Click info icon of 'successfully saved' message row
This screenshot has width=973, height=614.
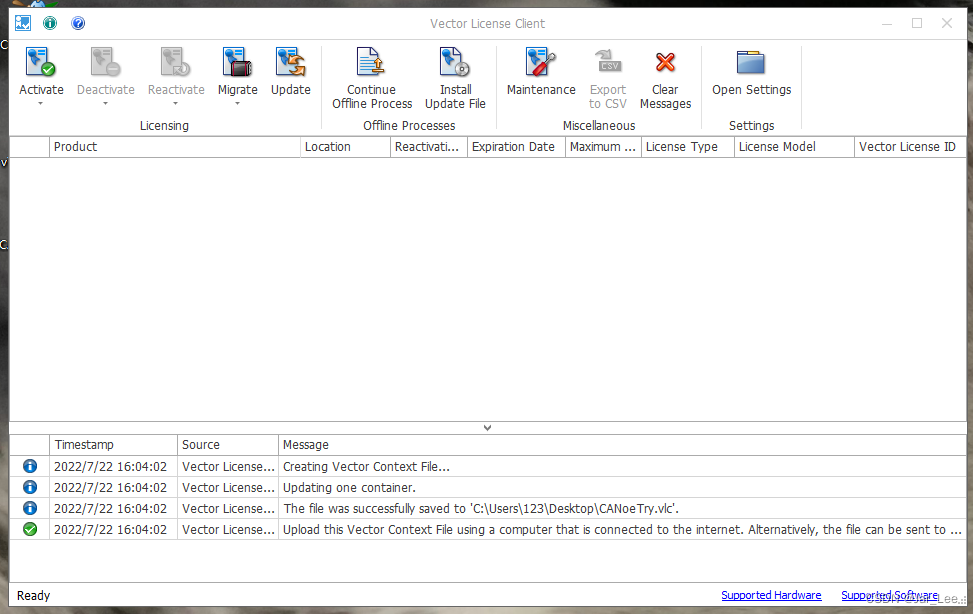(x=30, y=508)
